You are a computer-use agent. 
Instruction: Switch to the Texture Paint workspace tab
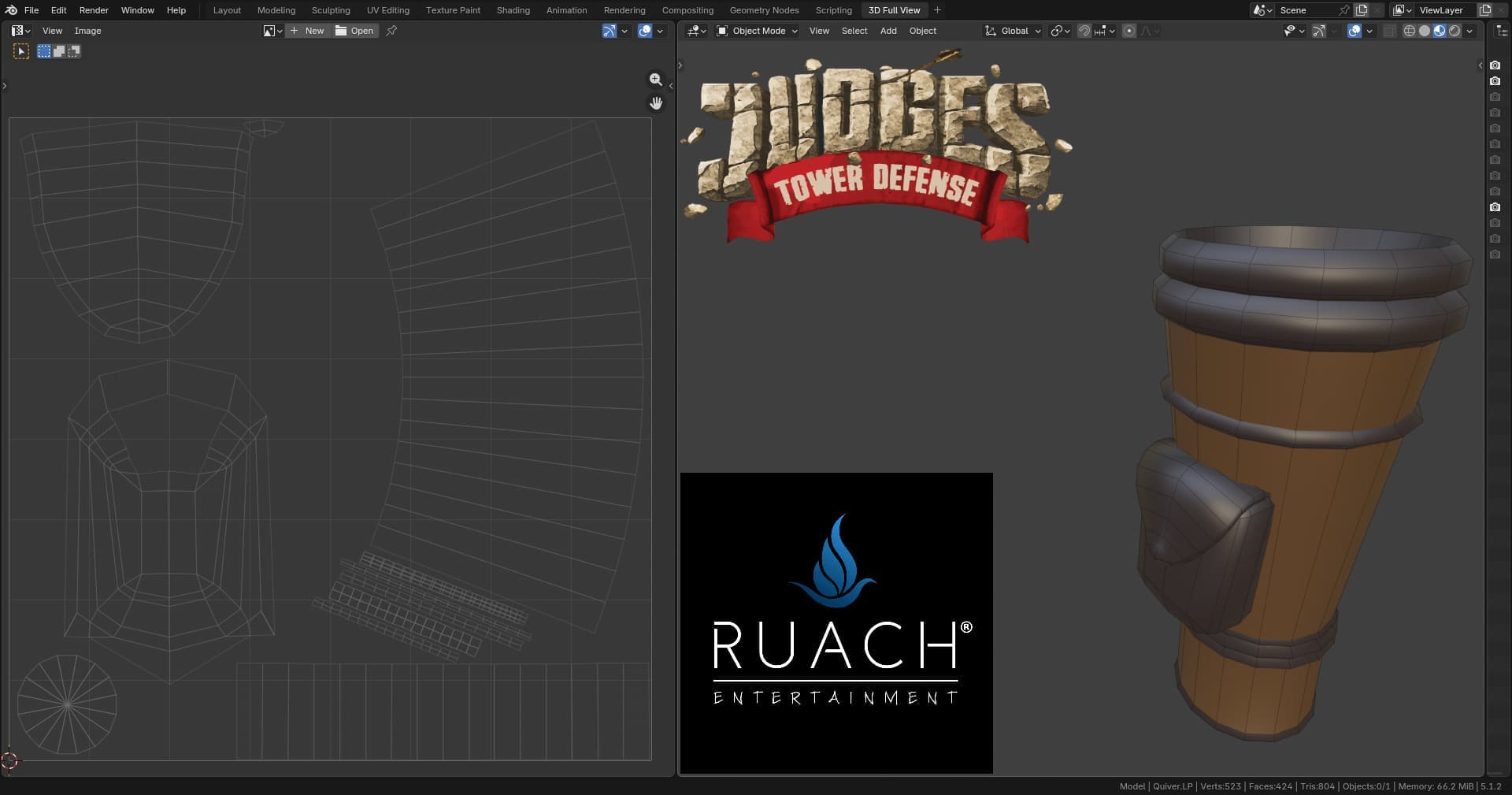pyautogui.click(x=453, y=10)
